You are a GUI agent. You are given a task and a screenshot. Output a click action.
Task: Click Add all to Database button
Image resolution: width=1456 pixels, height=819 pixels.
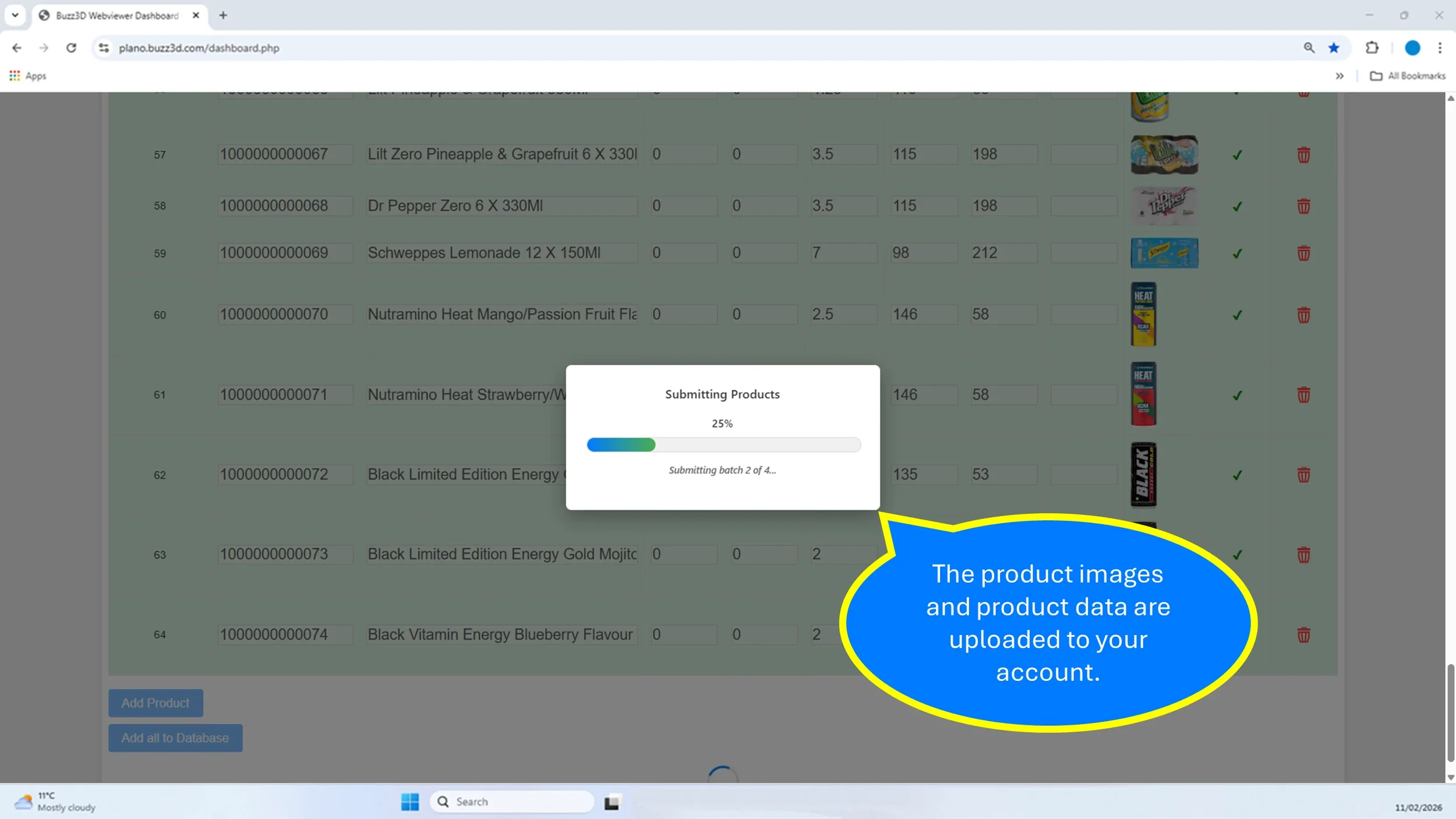(175, 738)
